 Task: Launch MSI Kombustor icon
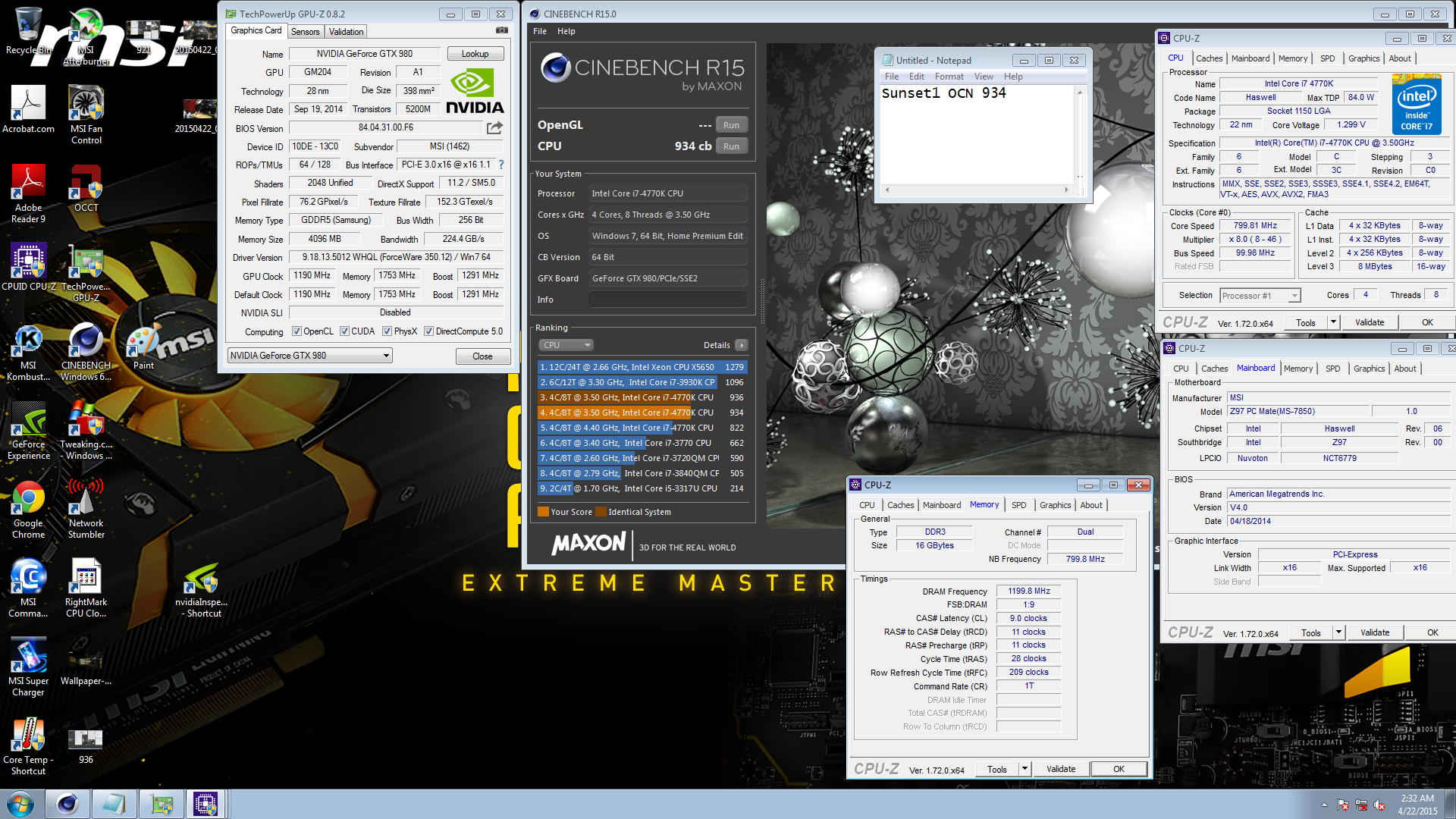28,352
